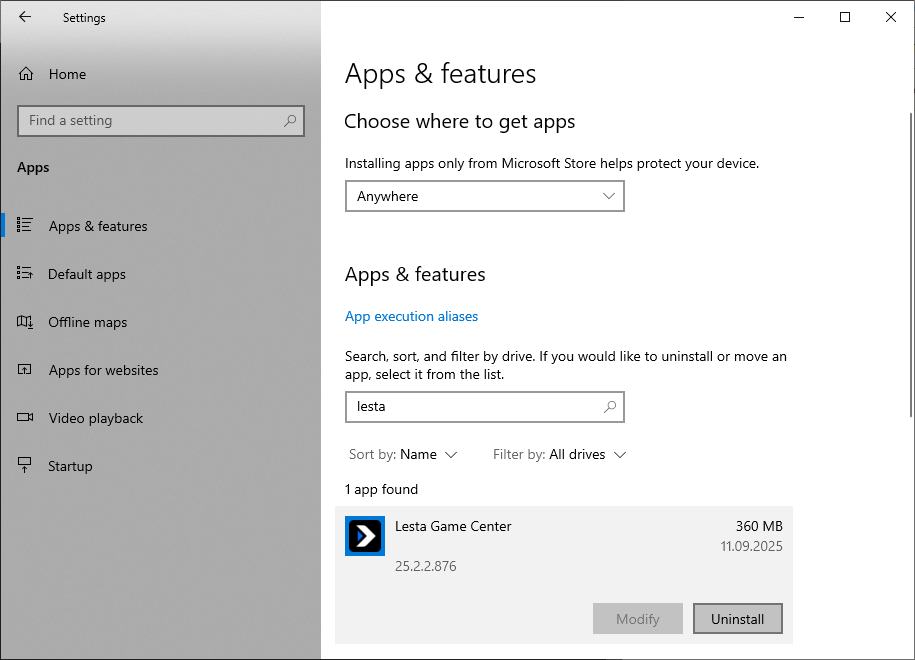Image resolution: width=915 pixels, height=660 pixels.
Task: Open the Anywhere app source dropdown
Action: click(x=484, y=196)
